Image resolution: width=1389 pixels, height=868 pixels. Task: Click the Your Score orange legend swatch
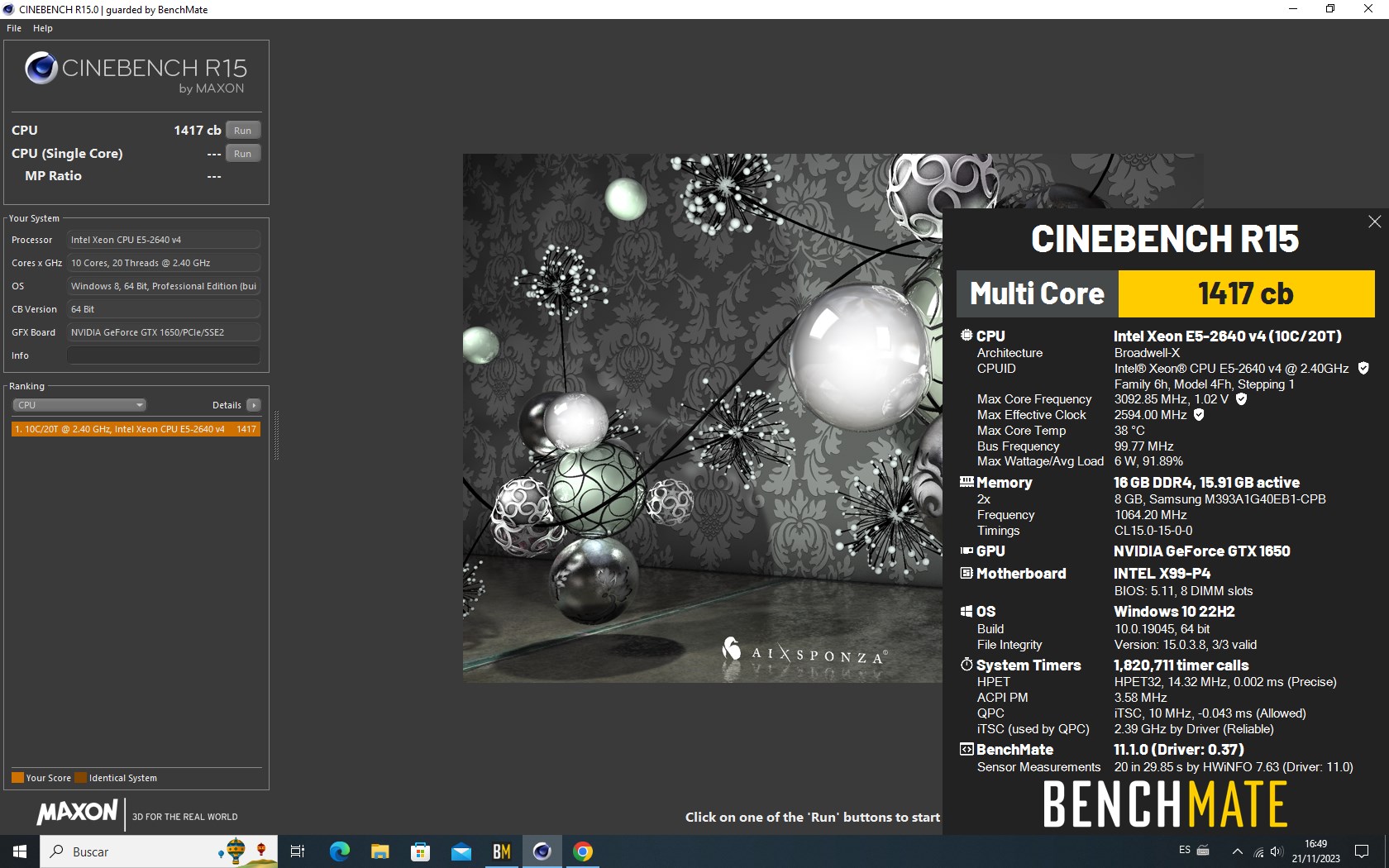coord(17,778)
